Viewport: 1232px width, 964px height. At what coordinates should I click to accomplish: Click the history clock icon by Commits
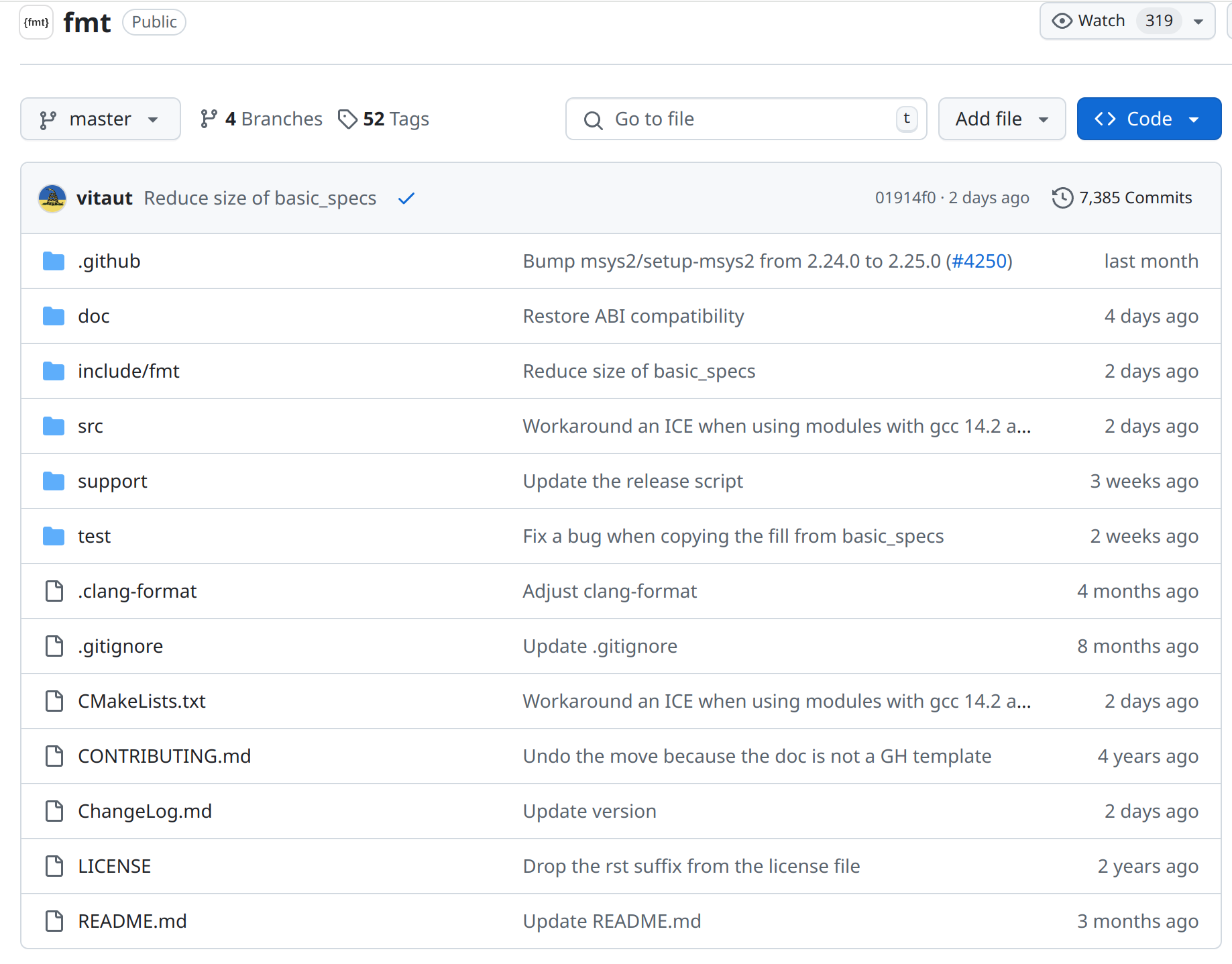[1062, 198]
